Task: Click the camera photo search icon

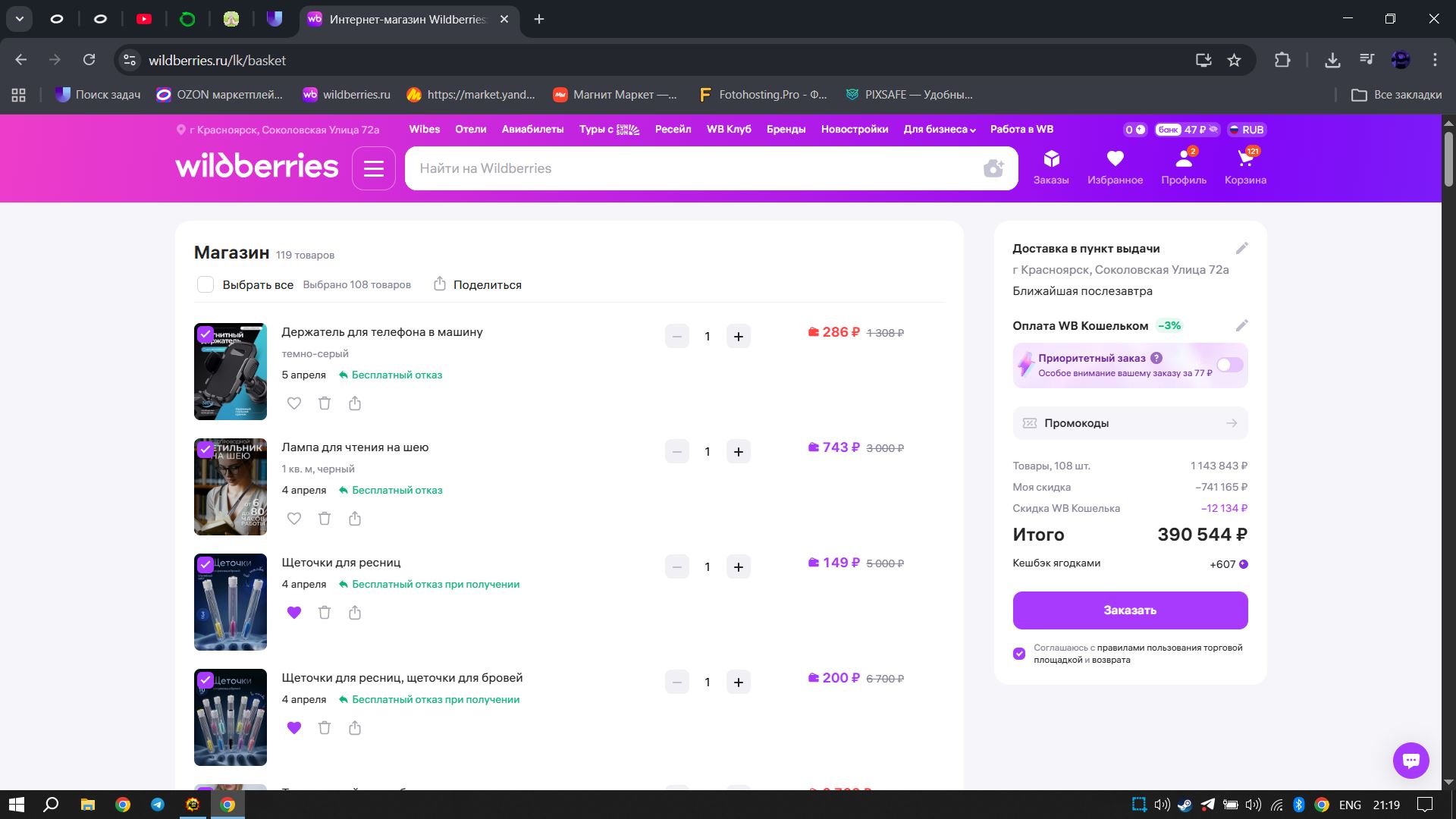Action: tap(993, 168)
